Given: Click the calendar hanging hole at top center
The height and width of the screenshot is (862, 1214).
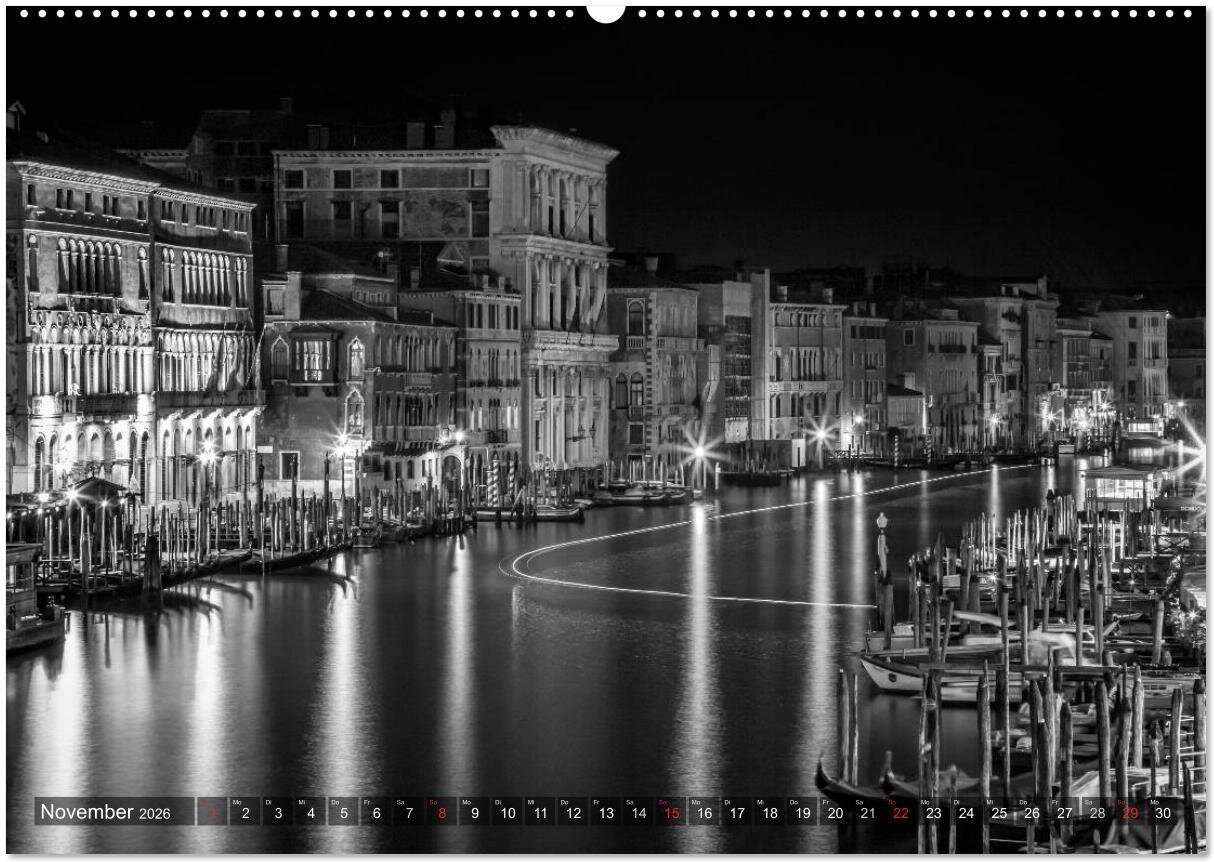Looking at the screenshot, I should coord(605,10).
